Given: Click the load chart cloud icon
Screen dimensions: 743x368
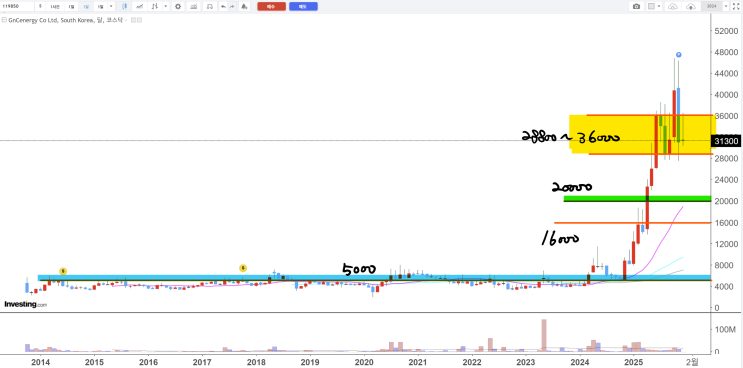Looking at the screenshot, I should tap(672, 6).
